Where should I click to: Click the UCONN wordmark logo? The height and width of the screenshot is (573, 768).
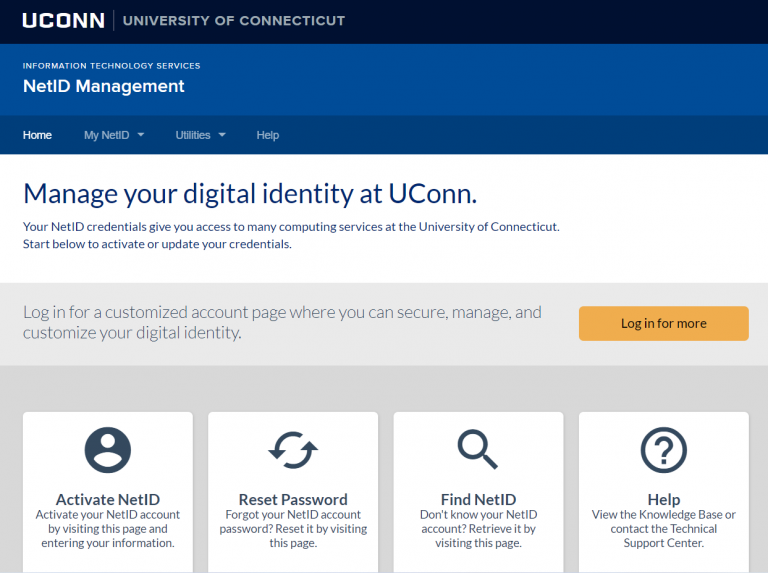click(x=63, y=20)
